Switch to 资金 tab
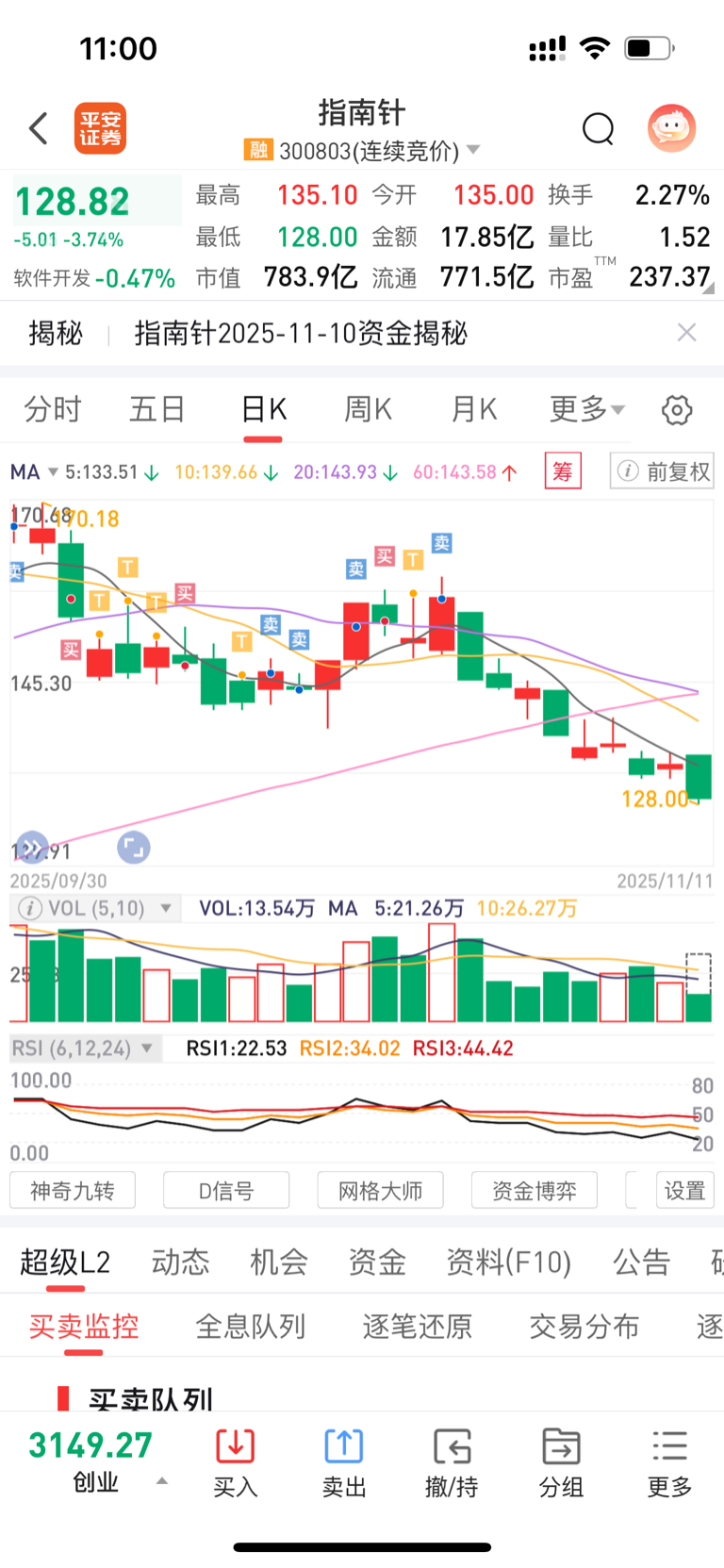Viewport: 724px width, 1568px height. tap(377, 1262)
